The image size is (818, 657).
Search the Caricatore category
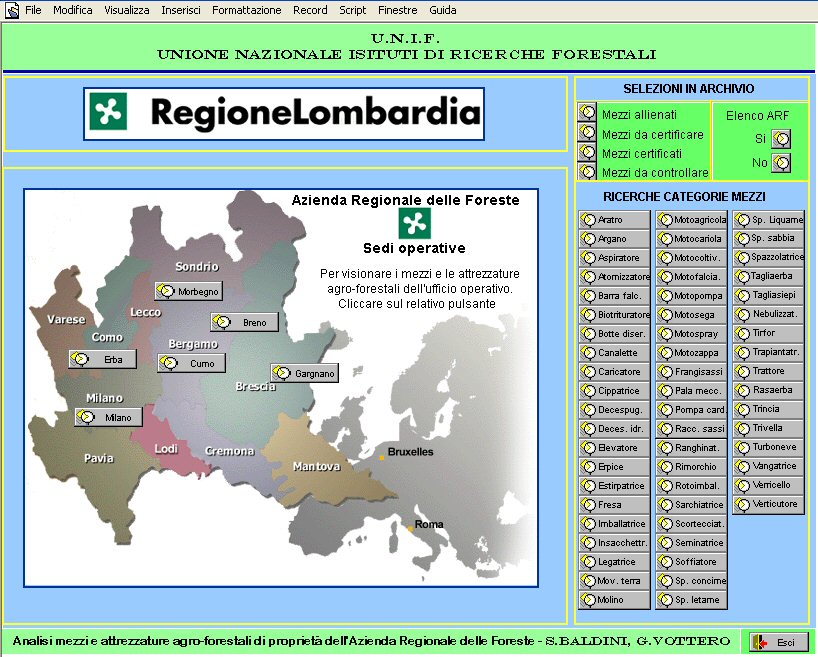(x=615, y=372)
